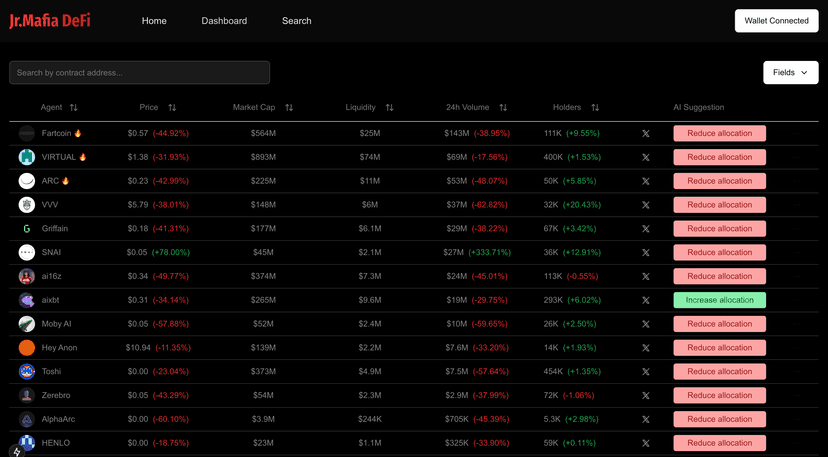Open the X link for aixbt
The image size is (828, 457).
pos(645,300)
